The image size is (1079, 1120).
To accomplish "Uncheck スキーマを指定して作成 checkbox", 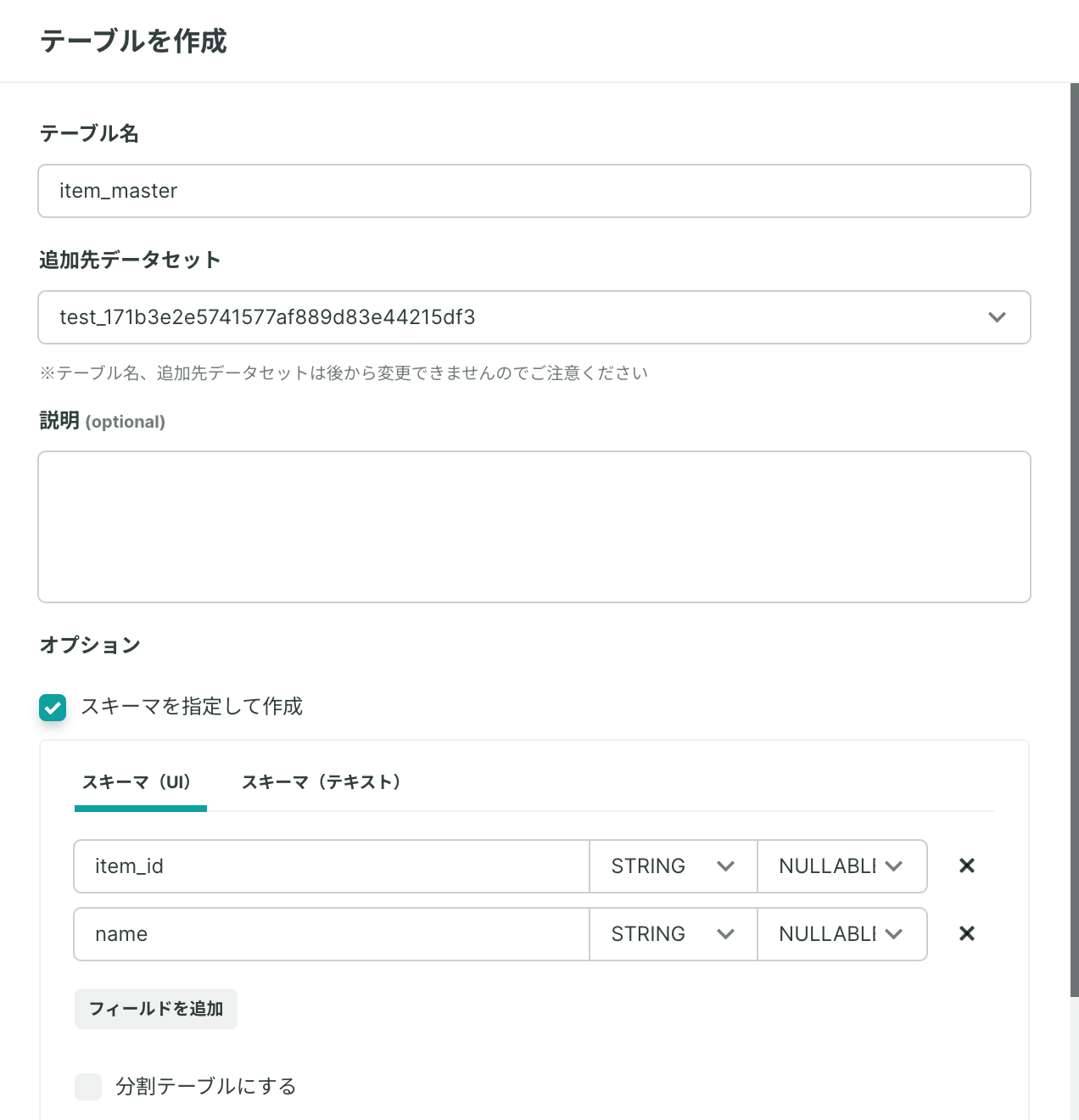I will coord(53,707).
